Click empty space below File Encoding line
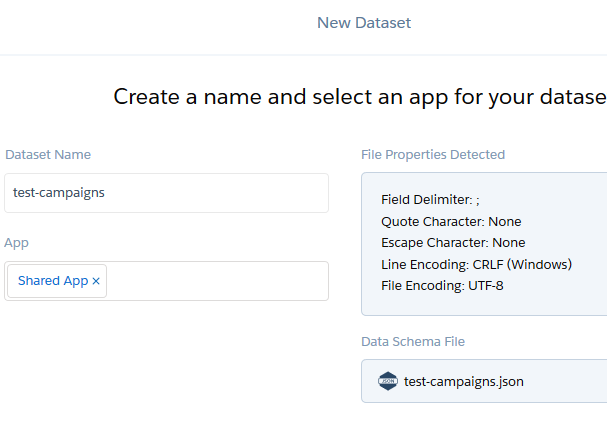 pos(480,305)
